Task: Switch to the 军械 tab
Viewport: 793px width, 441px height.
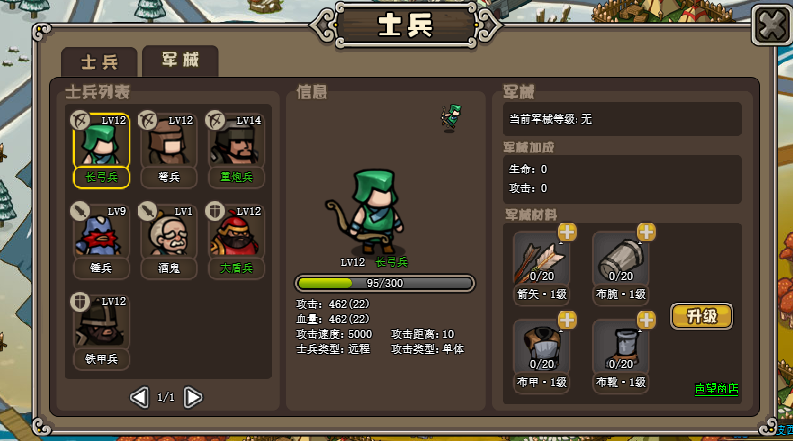Action: pos(180,60)
